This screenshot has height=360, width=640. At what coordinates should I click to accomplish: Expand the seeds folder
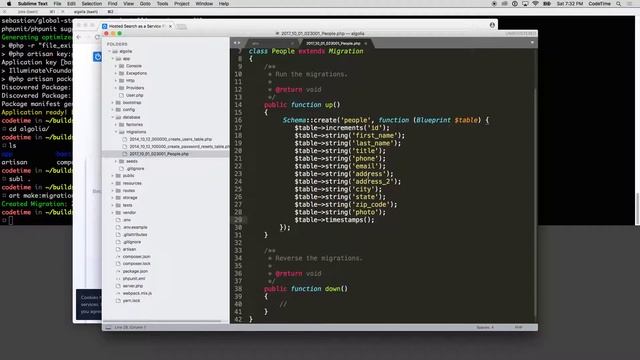[116, 161]
